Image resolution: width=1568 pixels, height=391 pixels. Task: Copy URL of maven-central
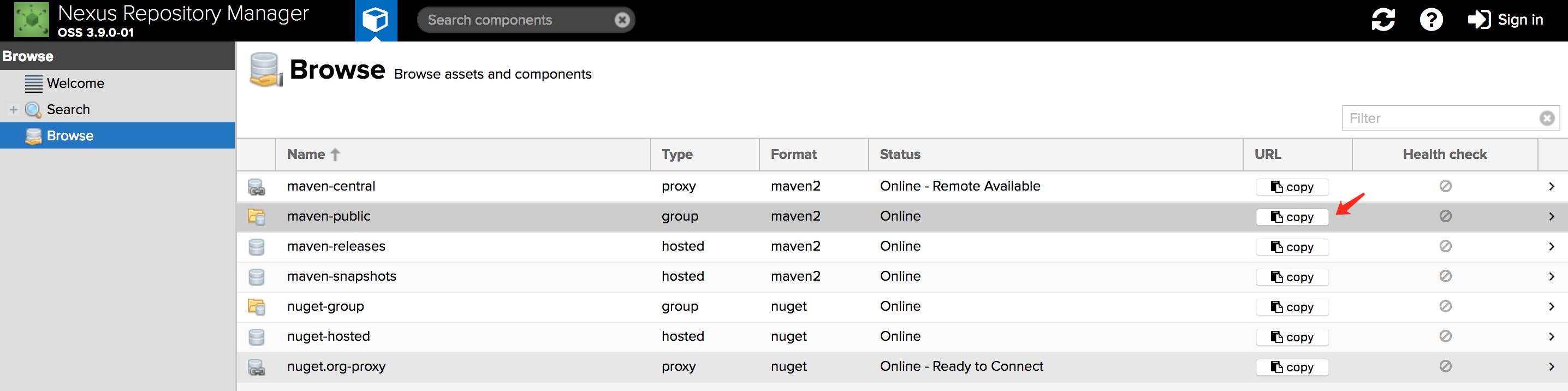pos(1292,187)
